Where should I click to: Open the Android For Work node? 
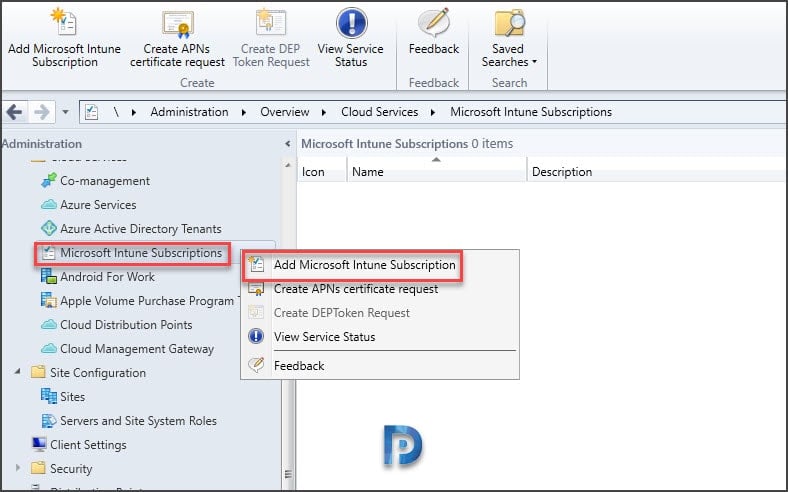[107, 277]
